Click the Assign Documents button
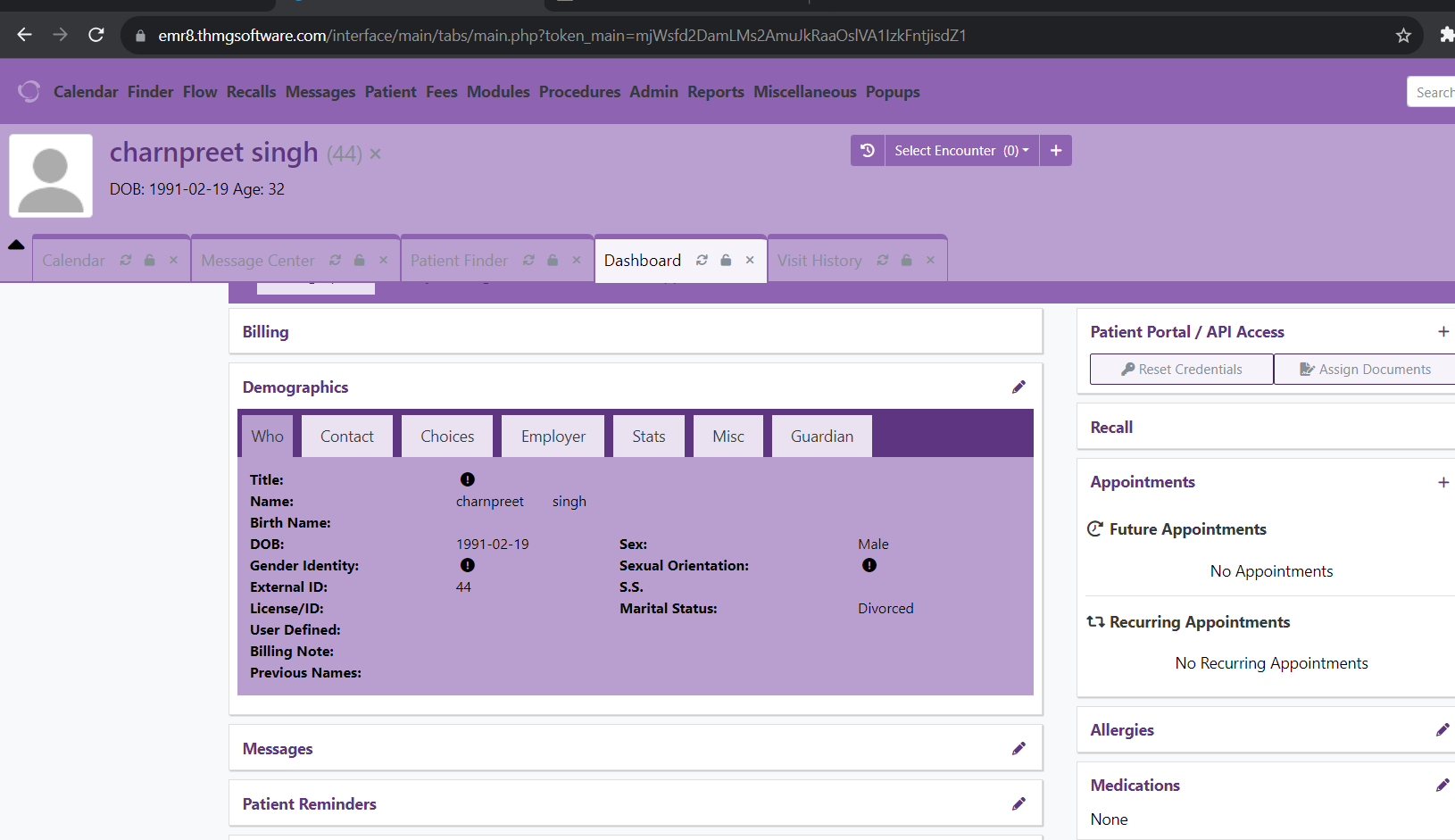Viewport: 1455px width, 840px height. coord(1365,369)
